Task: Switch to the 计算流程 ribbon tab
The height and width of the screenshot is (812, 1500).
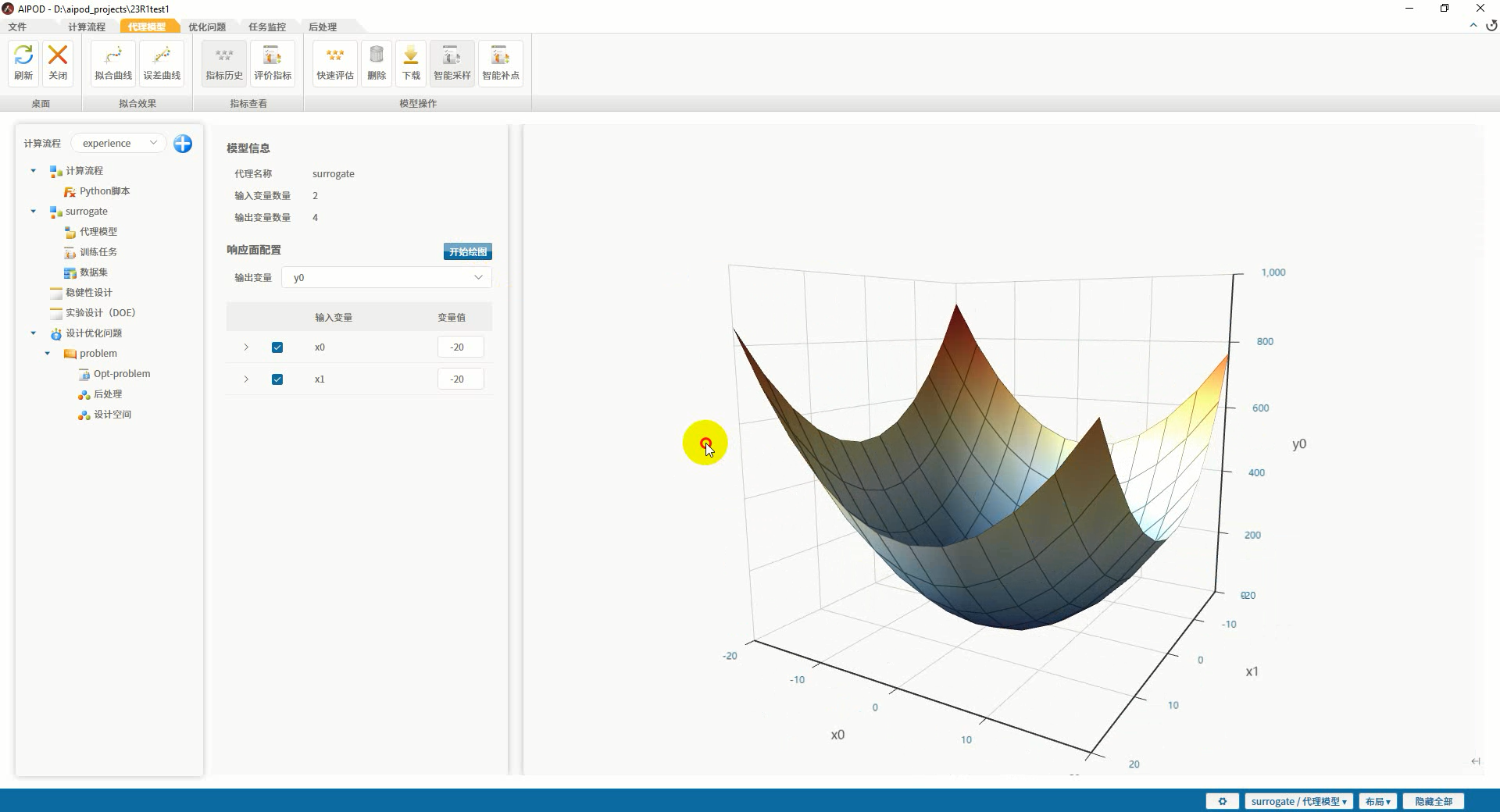Action: tap(87, 27)
